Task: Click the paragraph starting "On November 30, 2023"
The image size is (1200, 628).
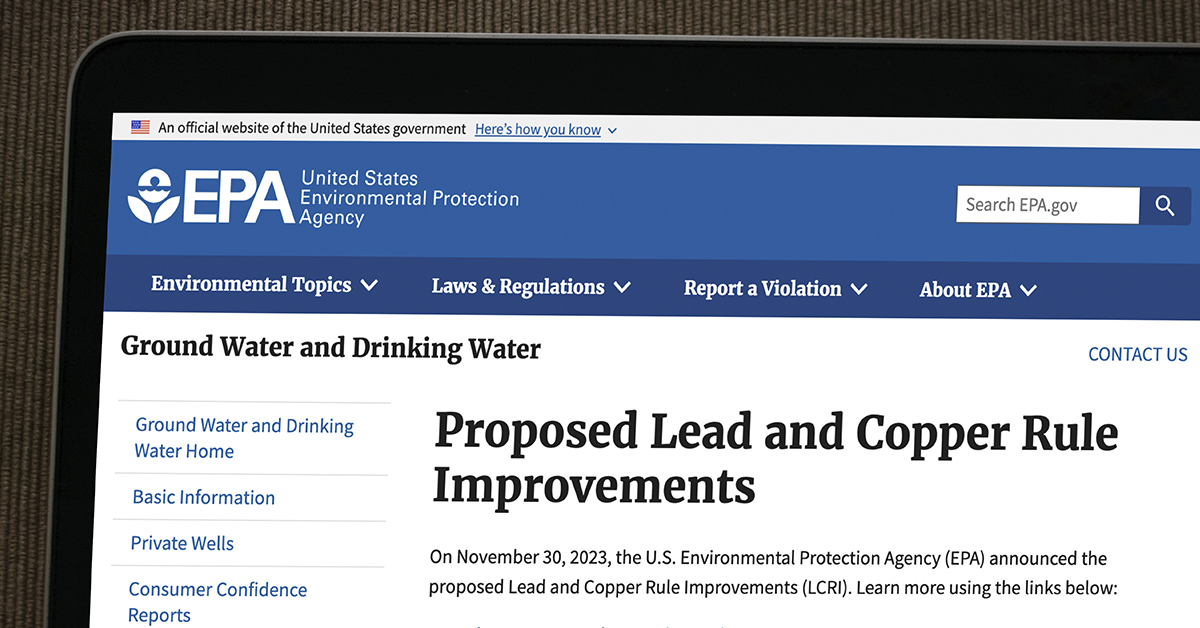Action: (772, 572)
